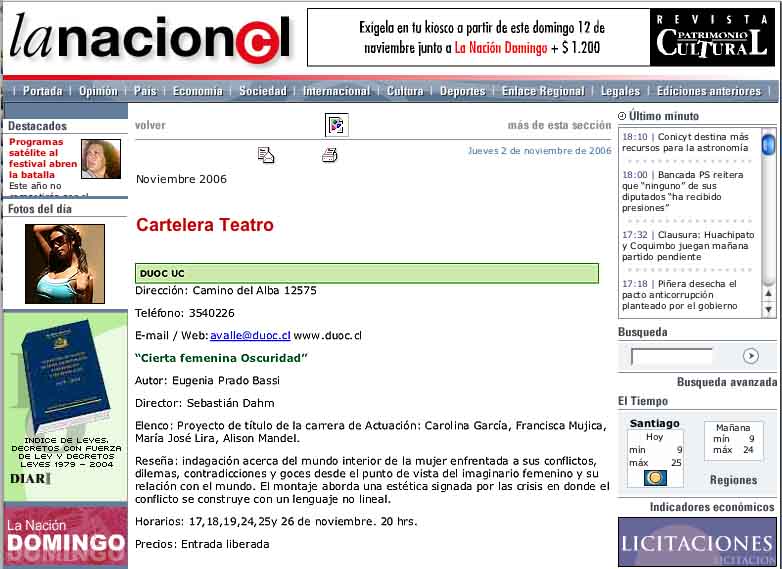The image size is (782, 569).
Task: Go to the Cultura section
Action: [x=405, y=91]
